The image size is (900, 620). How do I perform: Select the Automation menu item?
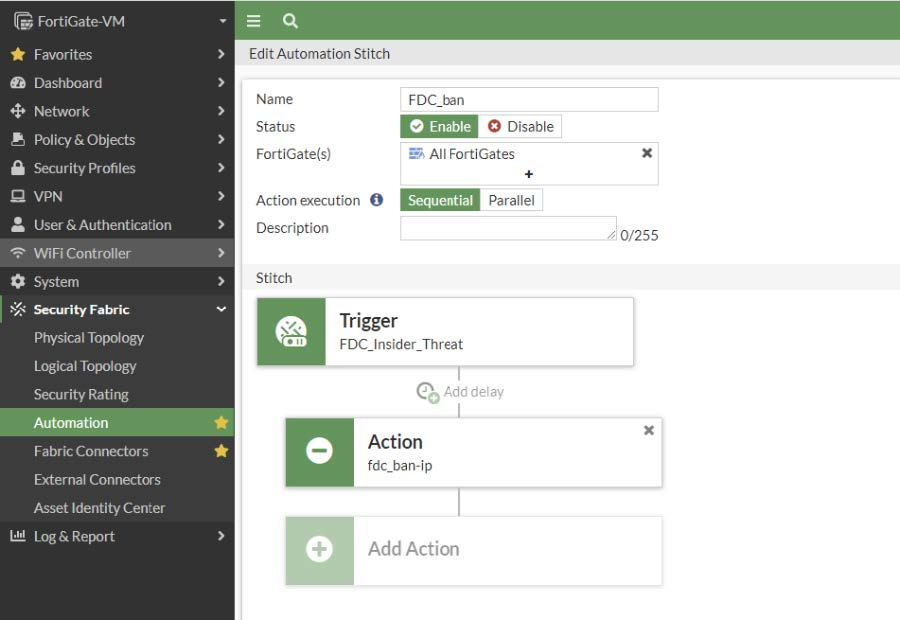[117, 423]
